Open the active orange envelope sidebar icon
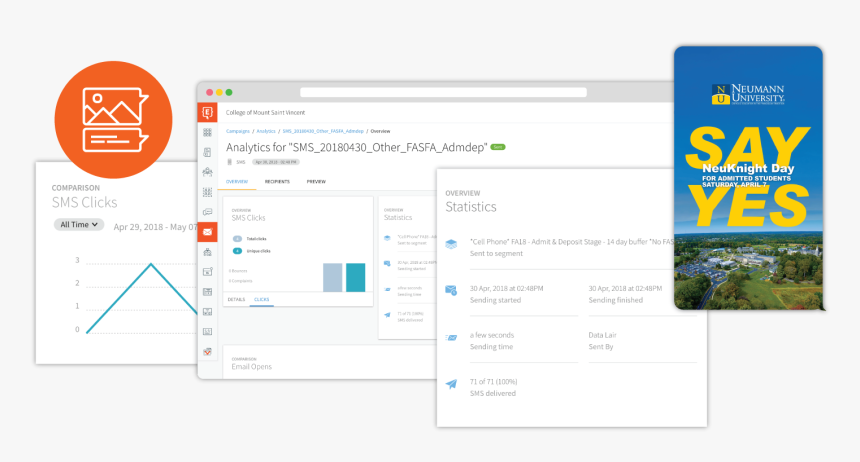The width and height of the screenshot is (860, 462). 207,232
